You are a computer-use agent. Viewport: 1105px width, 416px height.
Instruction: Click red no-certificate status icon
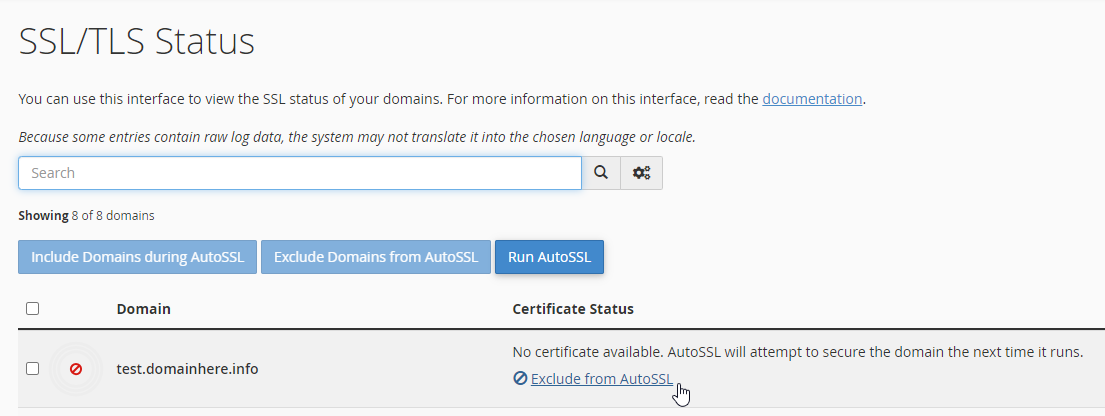tap(76, 369)
